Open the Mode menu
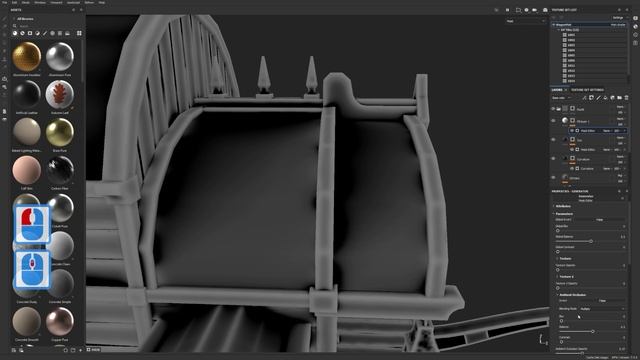Screen dimensions: 640x360 25,2
